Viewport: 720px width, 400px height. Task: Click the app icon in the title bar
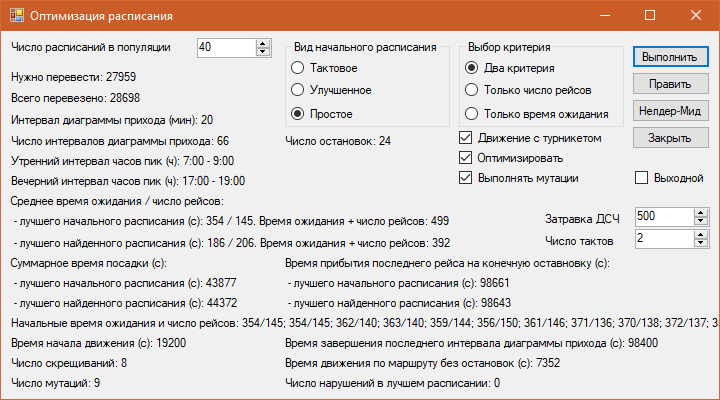click(x=15, y=16)
